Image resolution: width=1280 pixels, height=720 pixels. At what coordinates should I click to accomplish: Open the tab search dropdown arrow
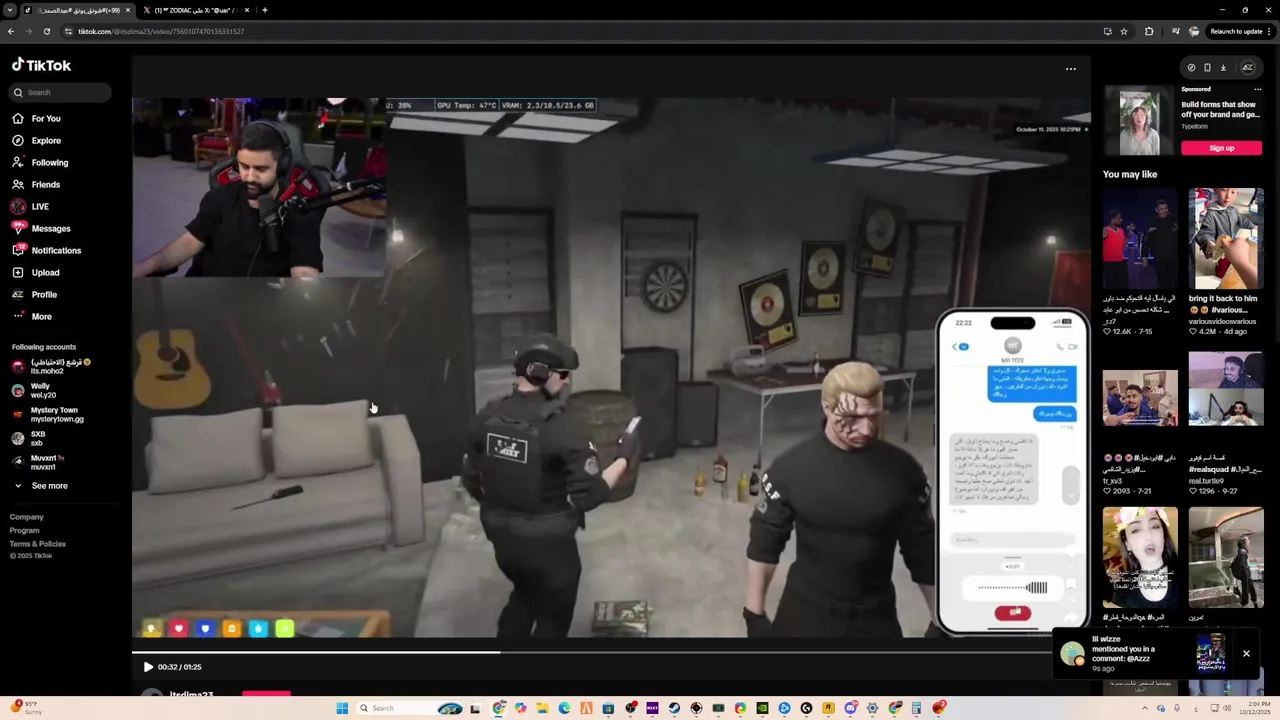click(x=10, y=10)
